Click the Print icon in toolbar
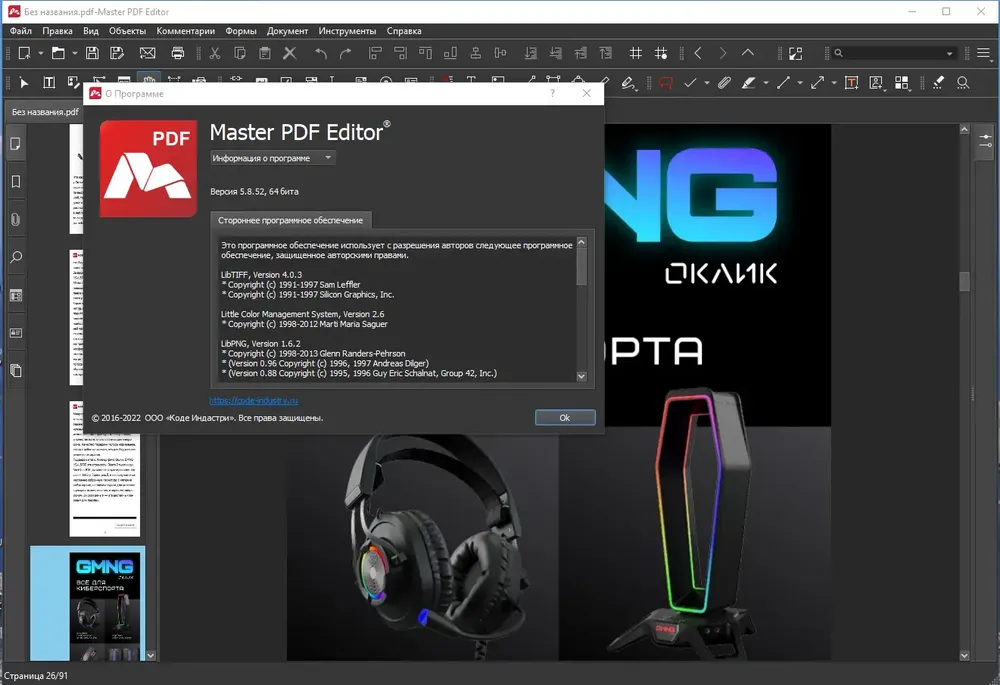 [178, 54]
